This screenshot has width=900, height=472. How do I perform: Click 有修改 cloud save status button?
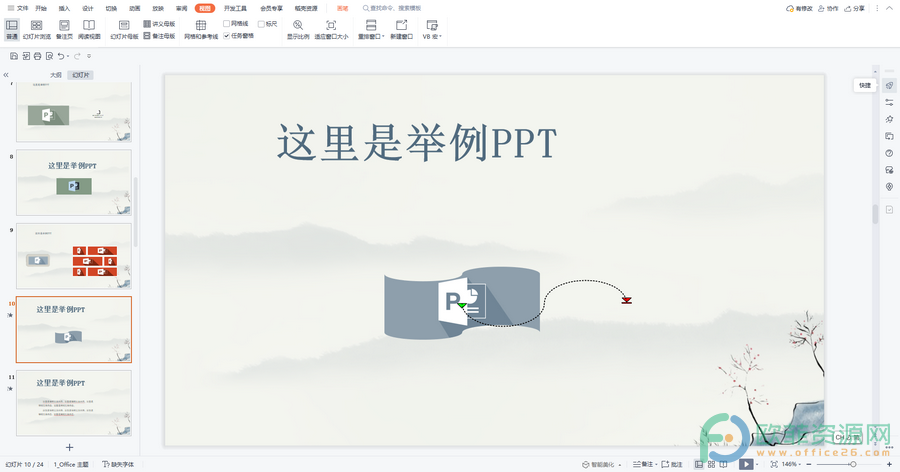799,8
